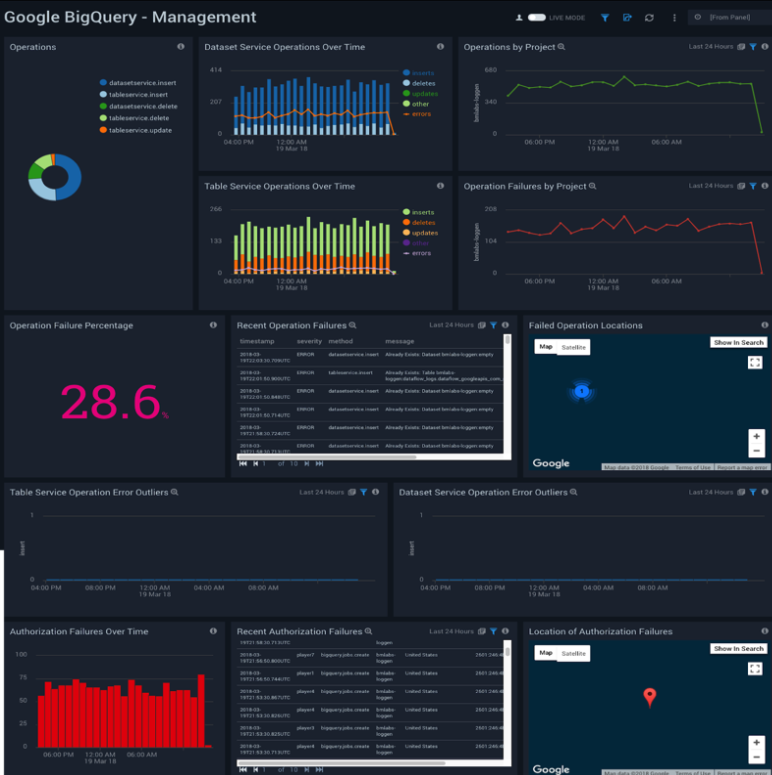Screen dimensions: 772x775
Task: Open Terms of Use link on Failed Operations map
Action: pyautogui.click(x=692, y=468)
